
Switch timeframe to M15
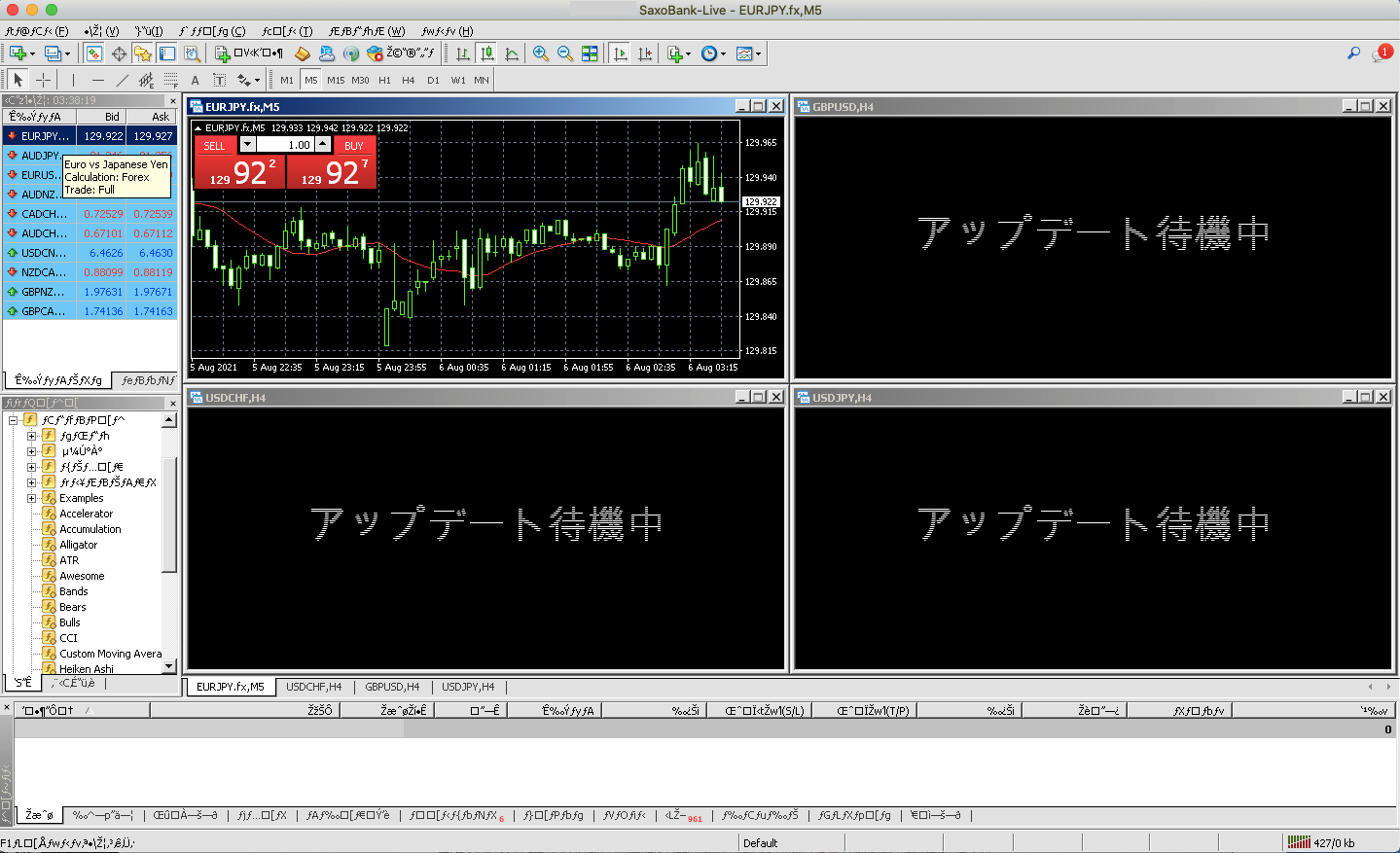336,80
